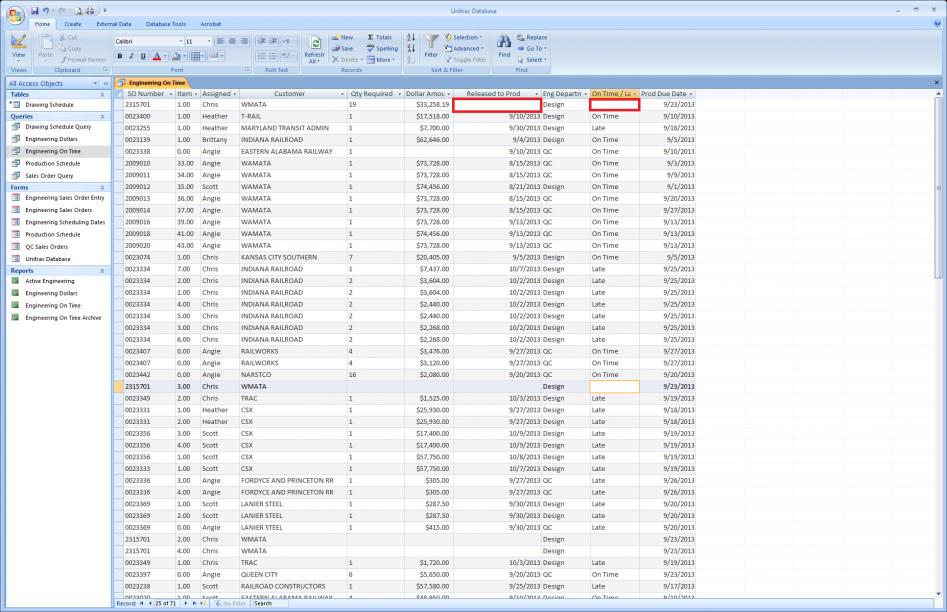
Task: Click the Prod Due Date column header
Action: tap(667, 94)
